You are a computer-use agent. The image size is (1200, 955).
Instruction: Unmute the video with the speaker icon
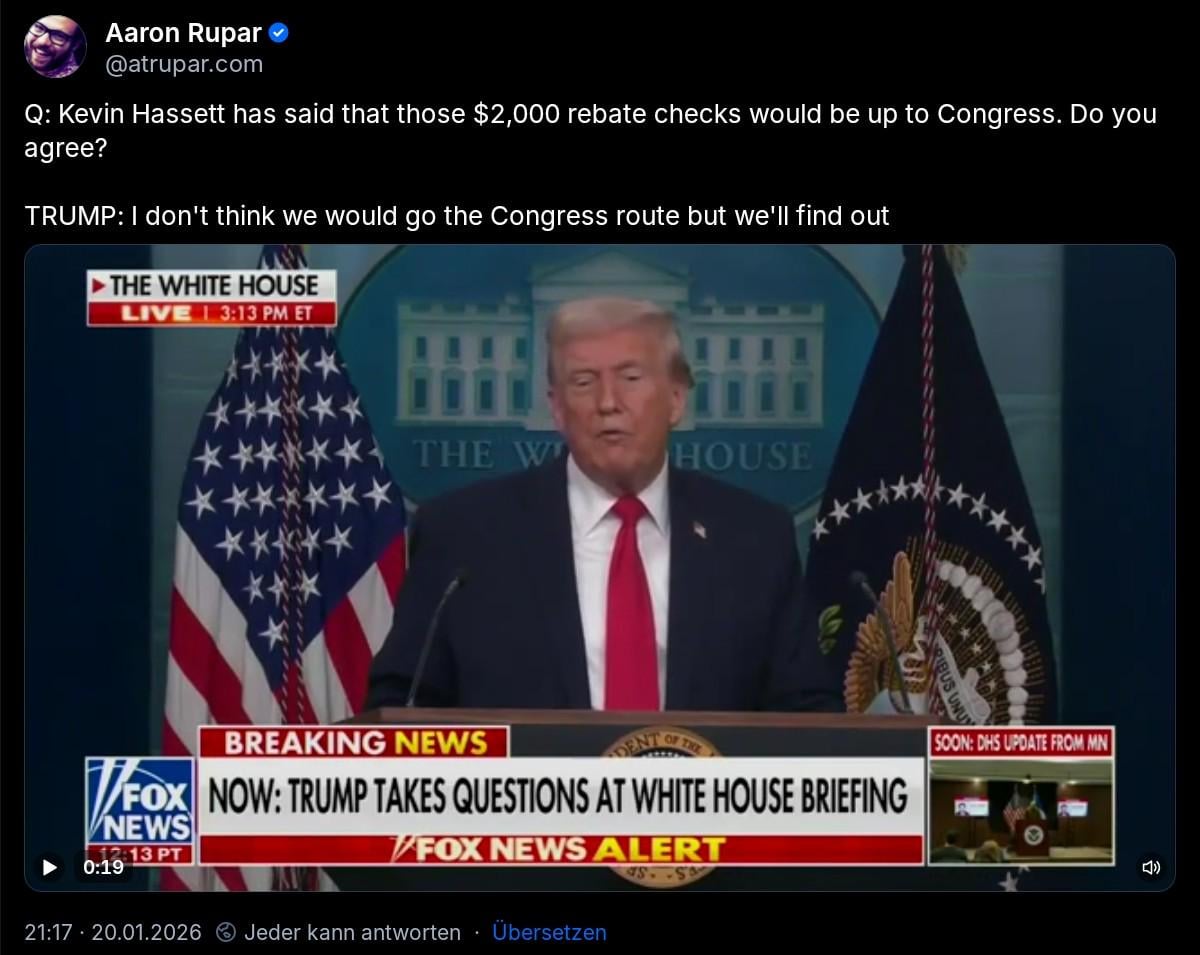tap(1151, 867)
